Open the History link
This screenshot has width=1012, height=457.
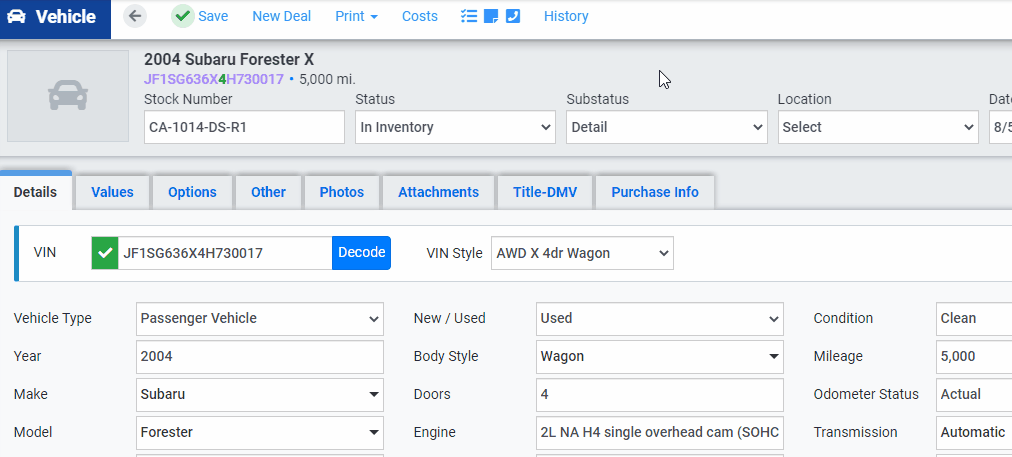click(x=566, y=16)
